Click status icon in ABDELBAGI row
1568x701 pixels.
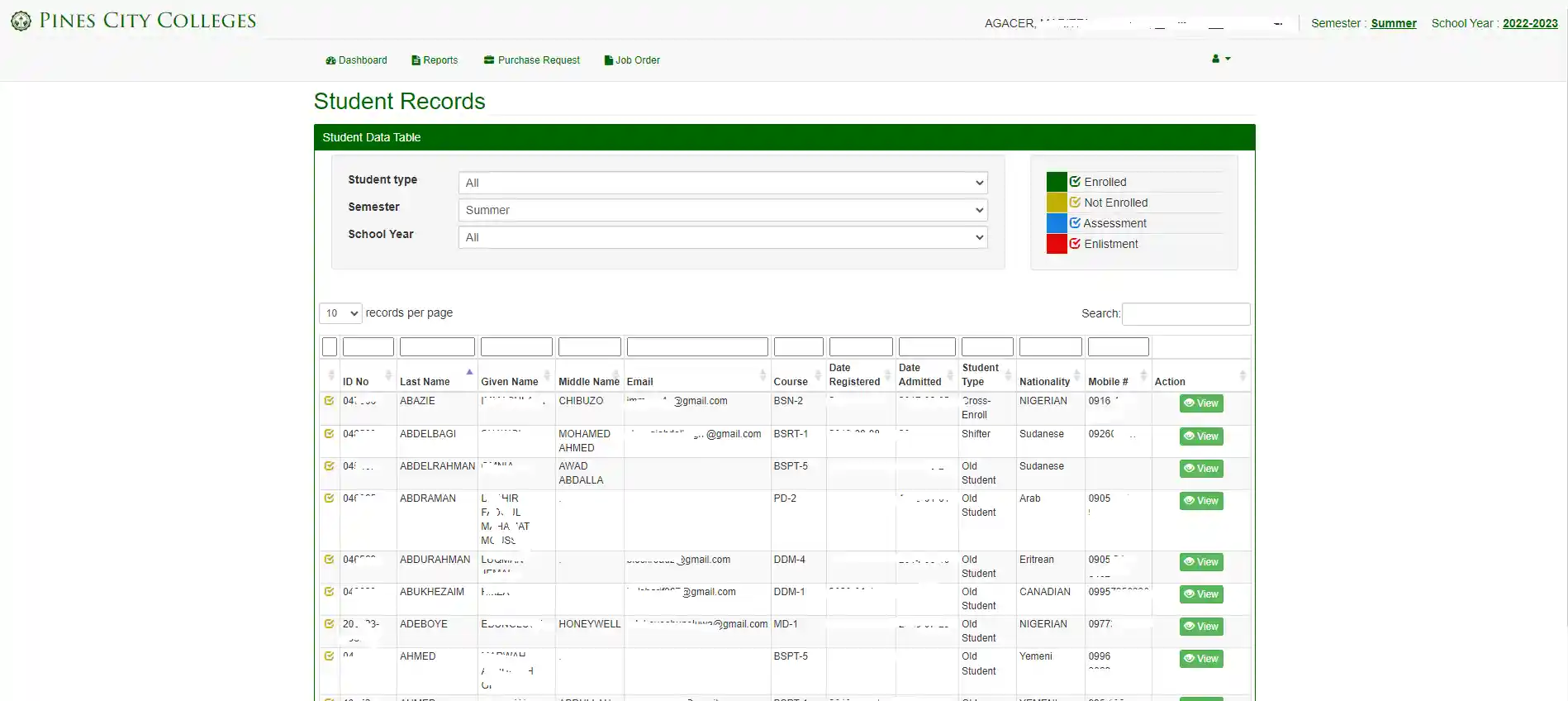pos(329,434)
